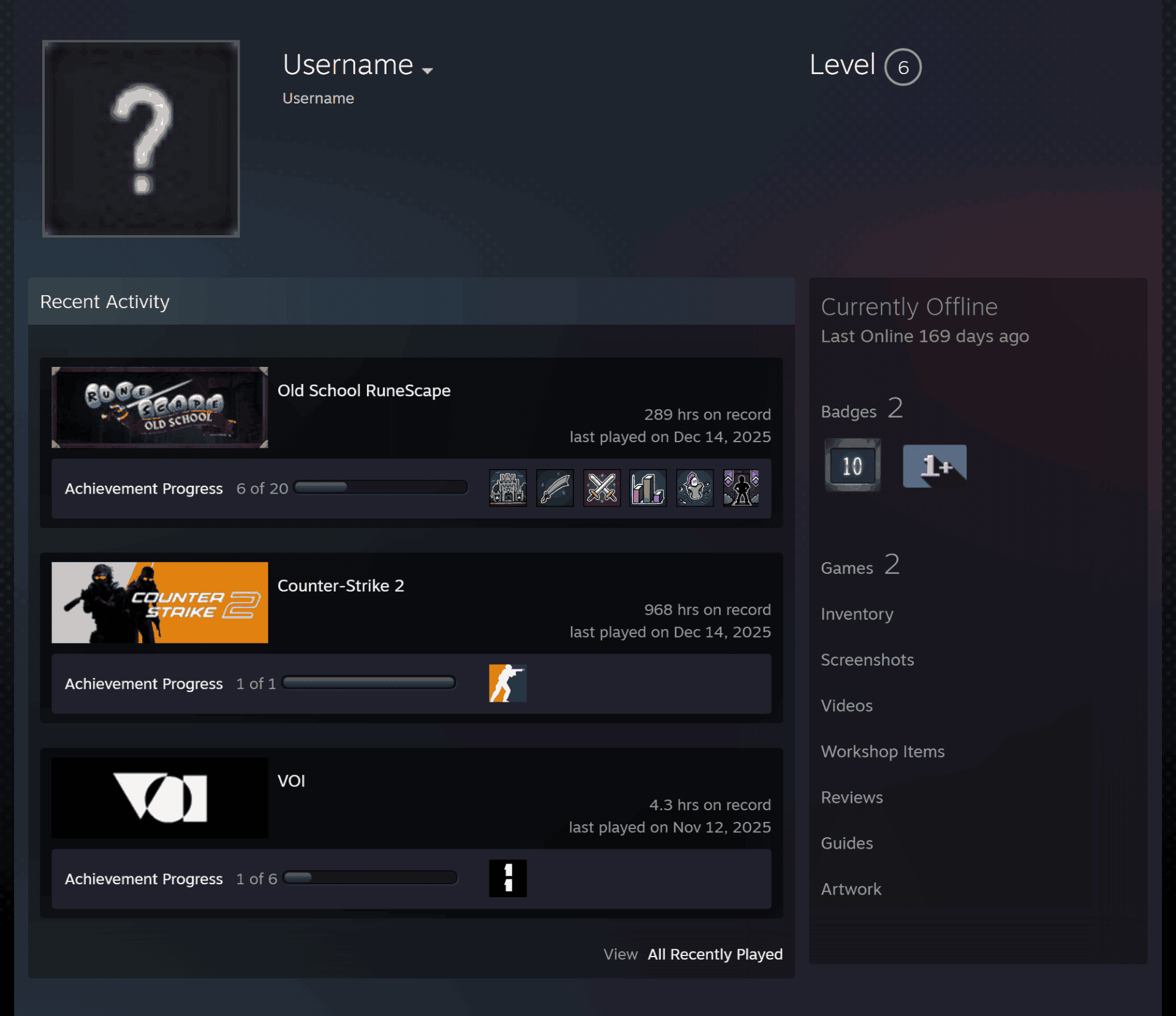The image size is (1176, 1016).
Task: Click the RuneScape achievement progress bar
Action: click(380, 487)
